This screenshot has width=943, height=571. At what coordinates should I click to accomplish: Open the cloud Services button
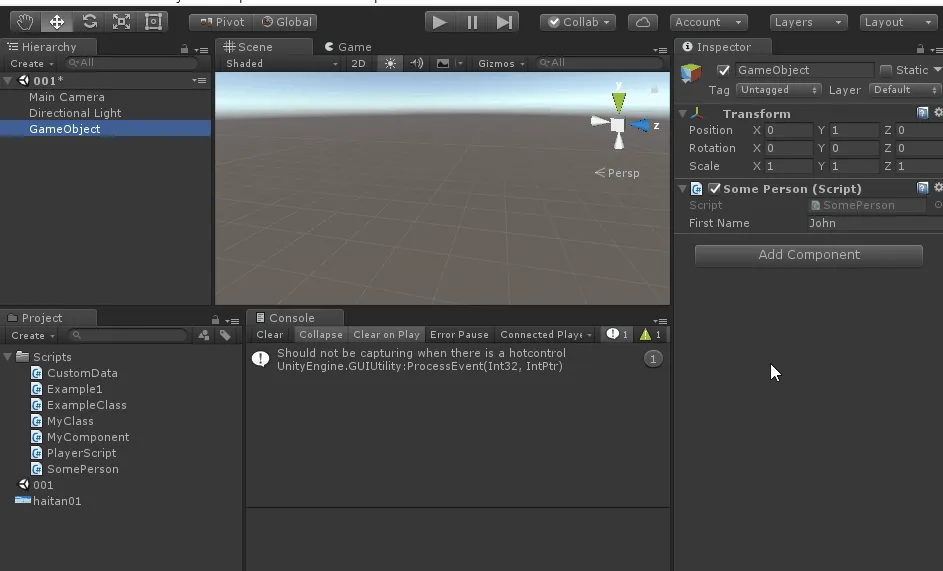coord(643,22)
